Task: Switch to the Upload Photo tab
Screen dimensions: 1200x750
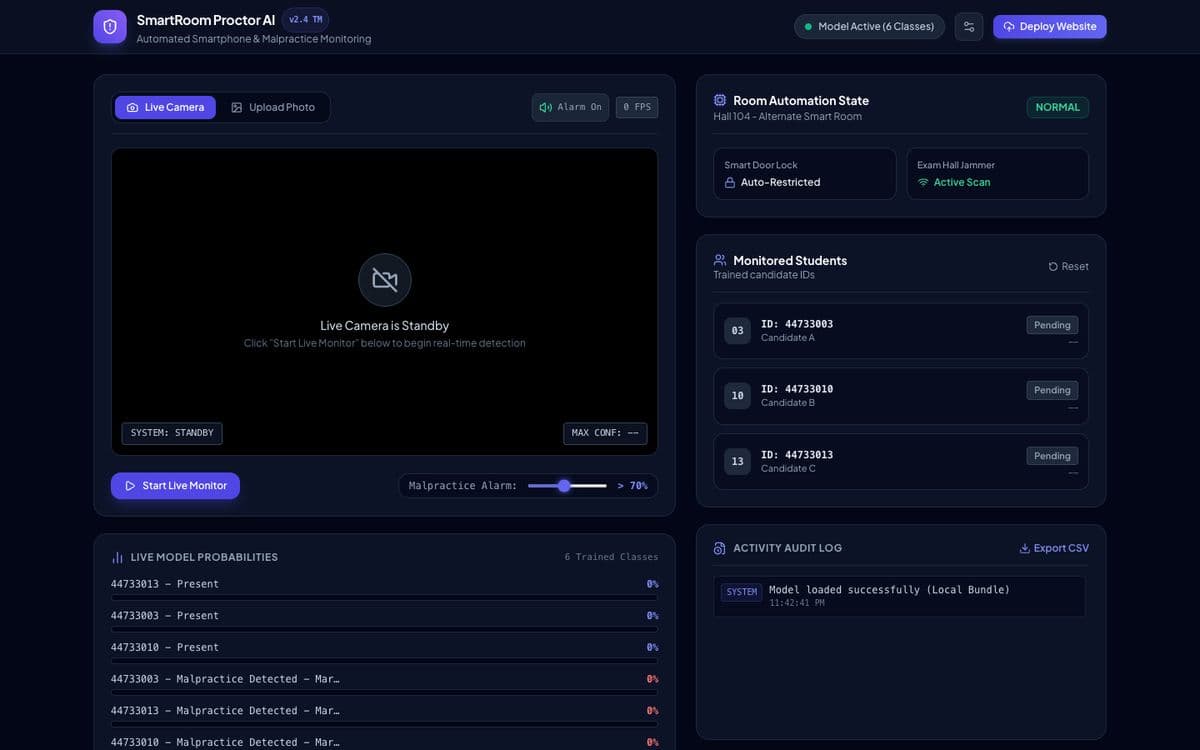Action: point(273,107)
